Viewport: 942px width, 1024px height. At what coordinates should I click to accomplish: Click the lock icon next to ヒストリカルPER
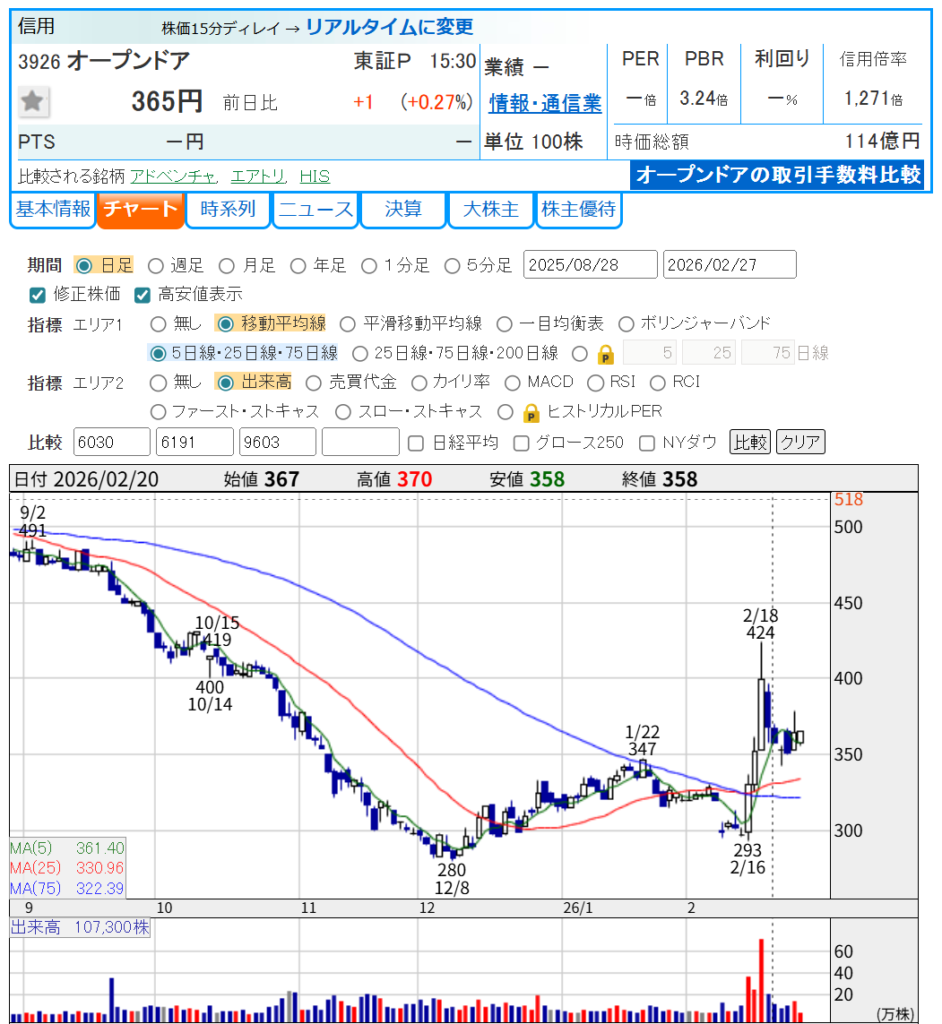[x=531, y=412]
